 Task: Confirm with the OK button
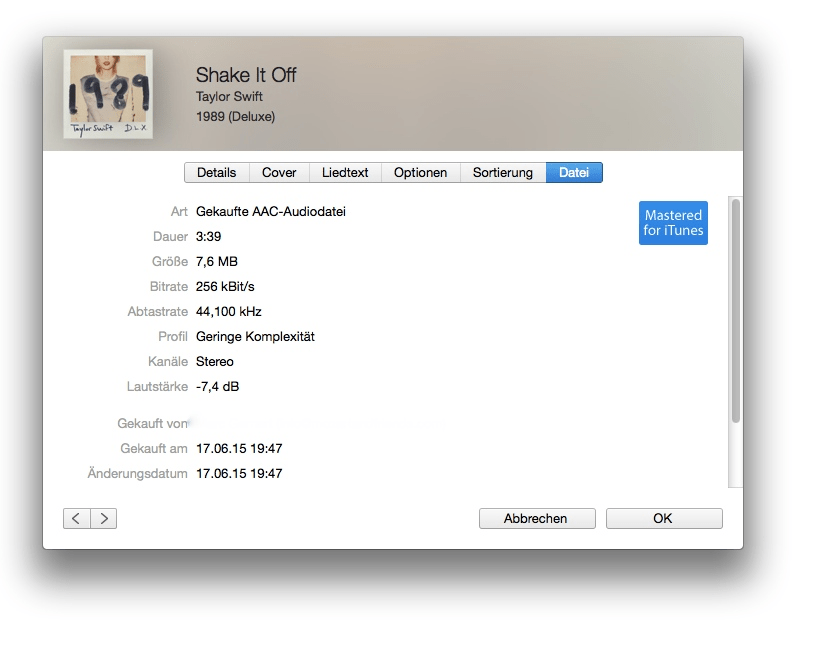664,518
